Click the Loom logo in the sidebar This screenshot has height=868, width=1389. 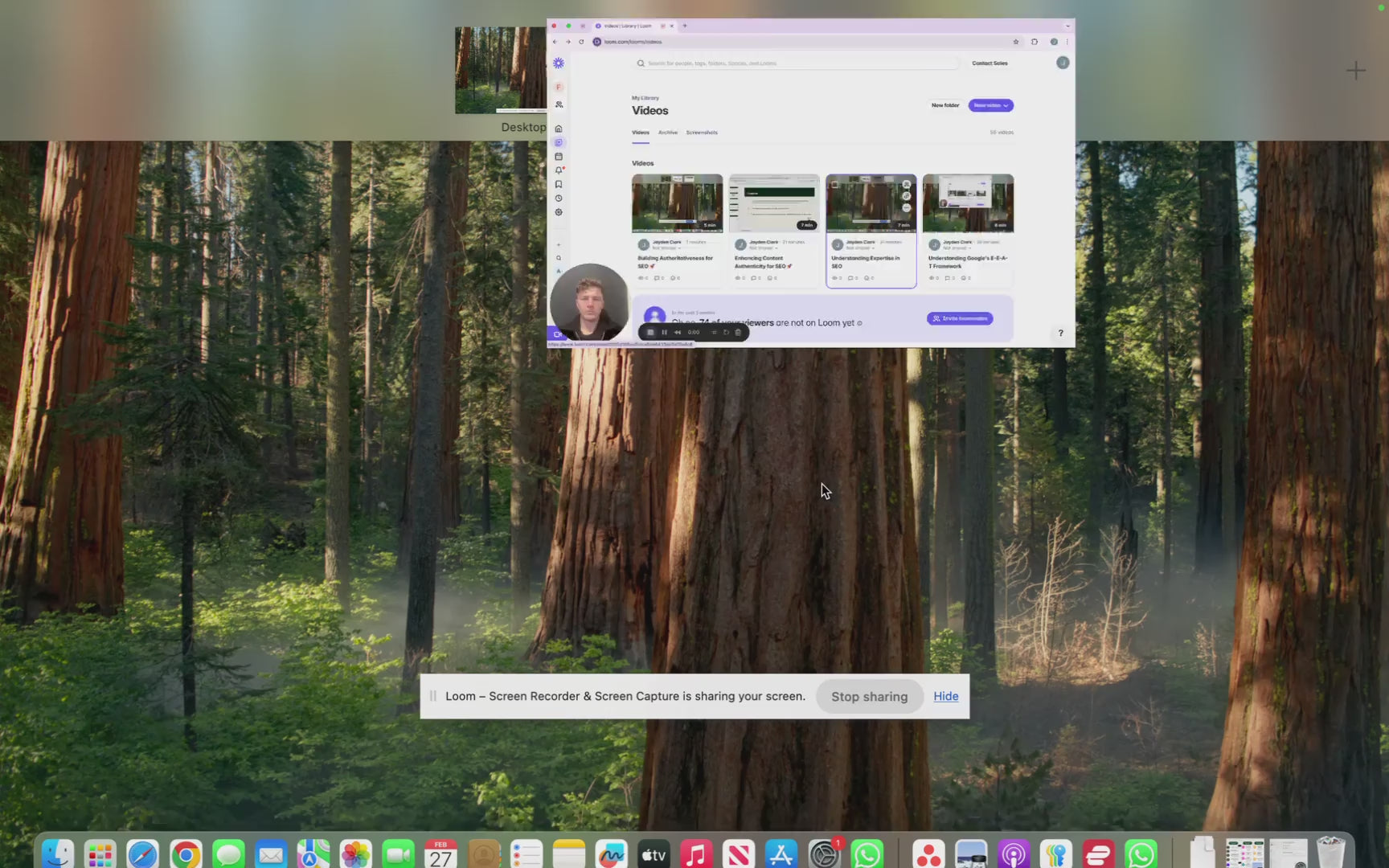(x=559, y=63)
